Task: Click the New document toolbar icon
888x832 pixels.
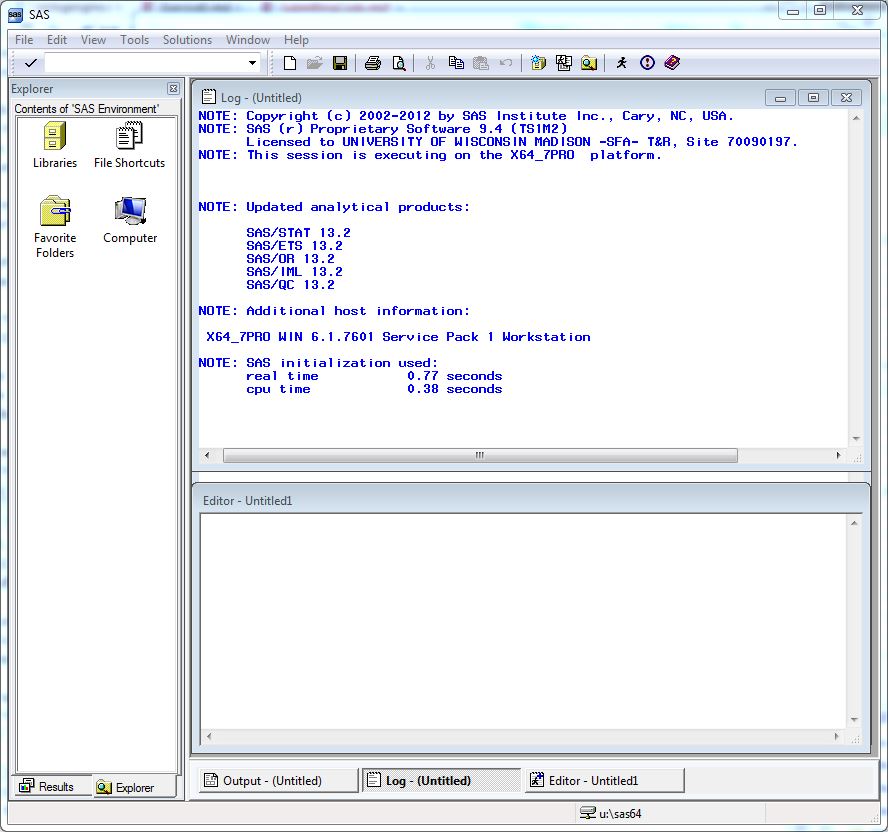Action: click(x=290, y=63)
